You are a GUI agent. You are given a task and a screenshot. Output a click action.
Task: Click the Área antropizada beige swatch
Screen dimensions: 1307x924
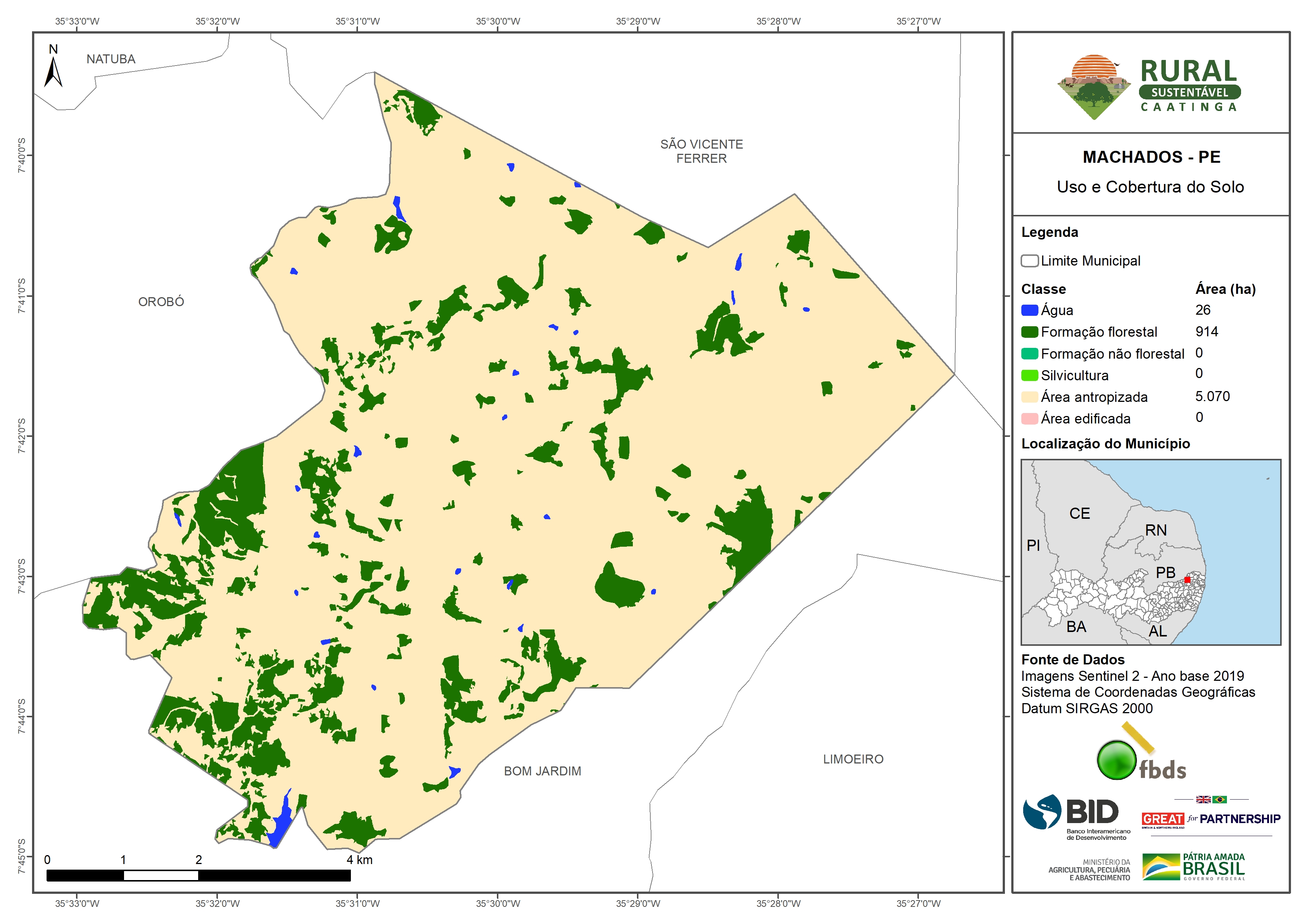[1029, 397]
